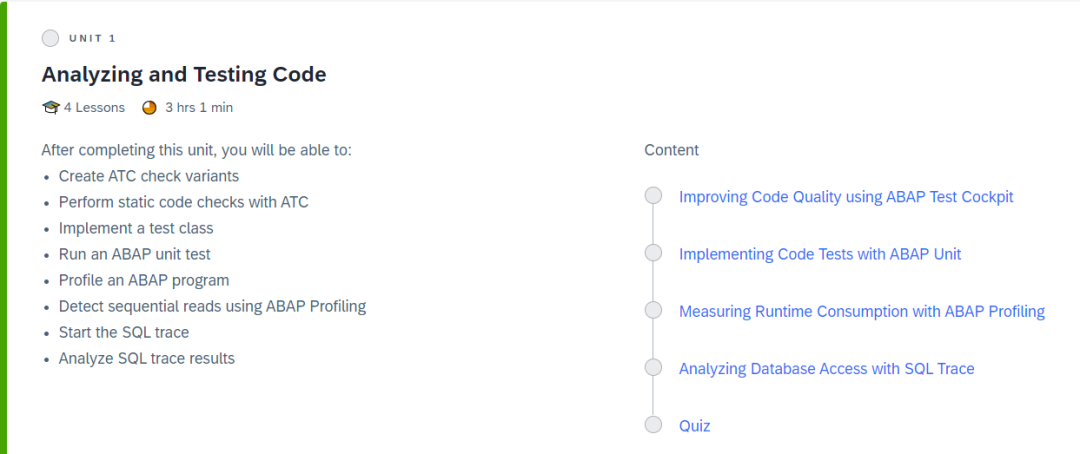Click the pie-chart duration icon
Screen dimensions: 1080x454
150,107
